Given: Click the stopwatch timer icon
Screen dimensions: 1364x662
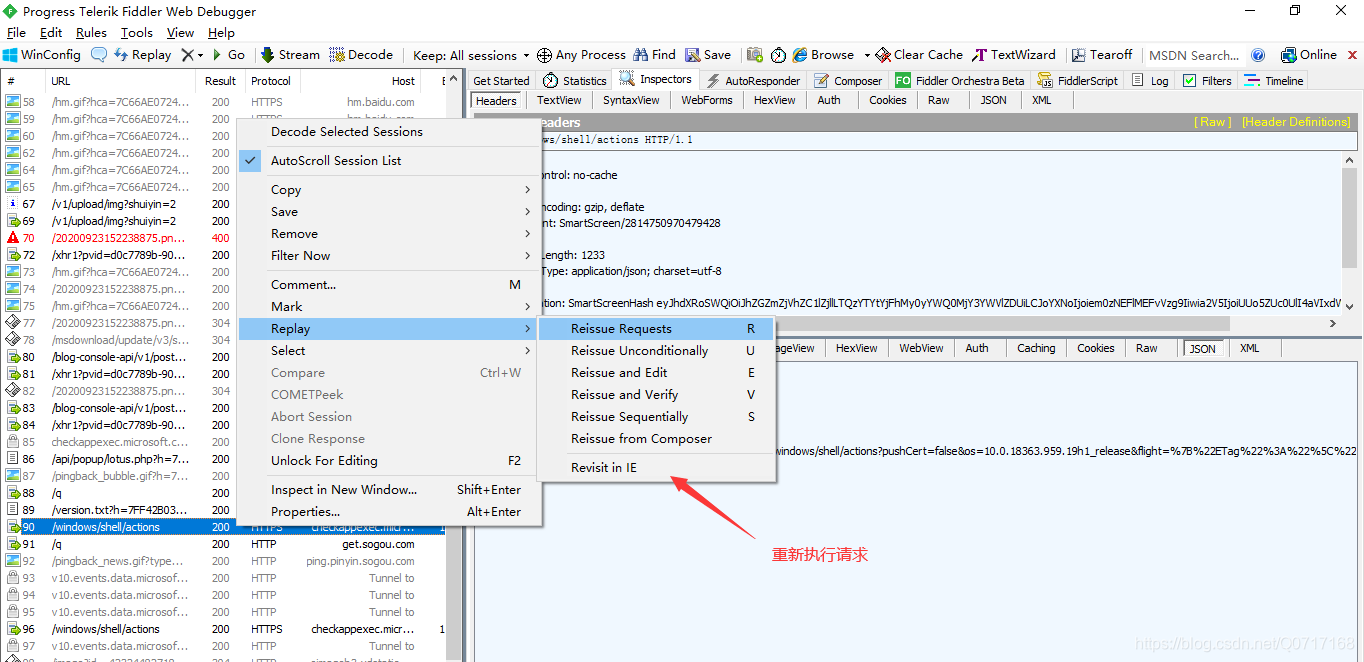Looking at the screenshot, I should (x=777, y=55).
